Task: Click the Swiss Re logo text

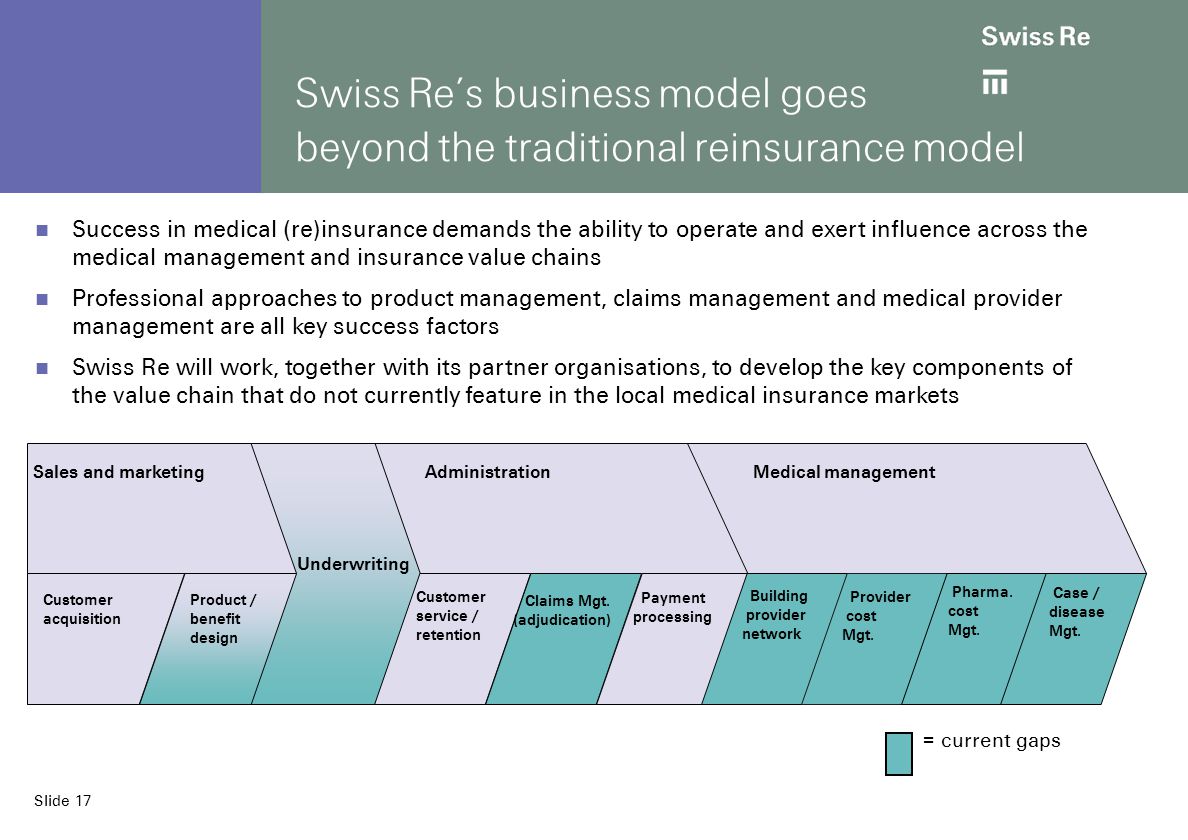Action: tap(1035, 36)
